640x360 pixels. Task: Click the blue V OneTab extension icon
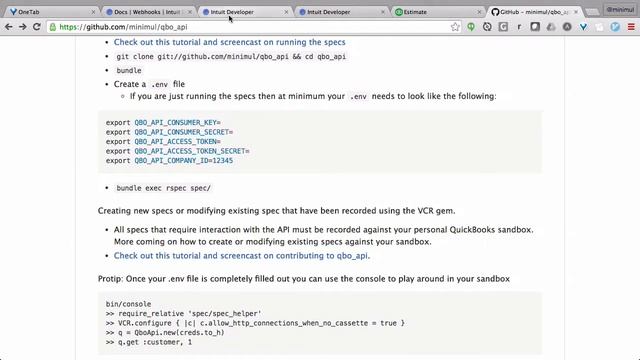point(583,27)
